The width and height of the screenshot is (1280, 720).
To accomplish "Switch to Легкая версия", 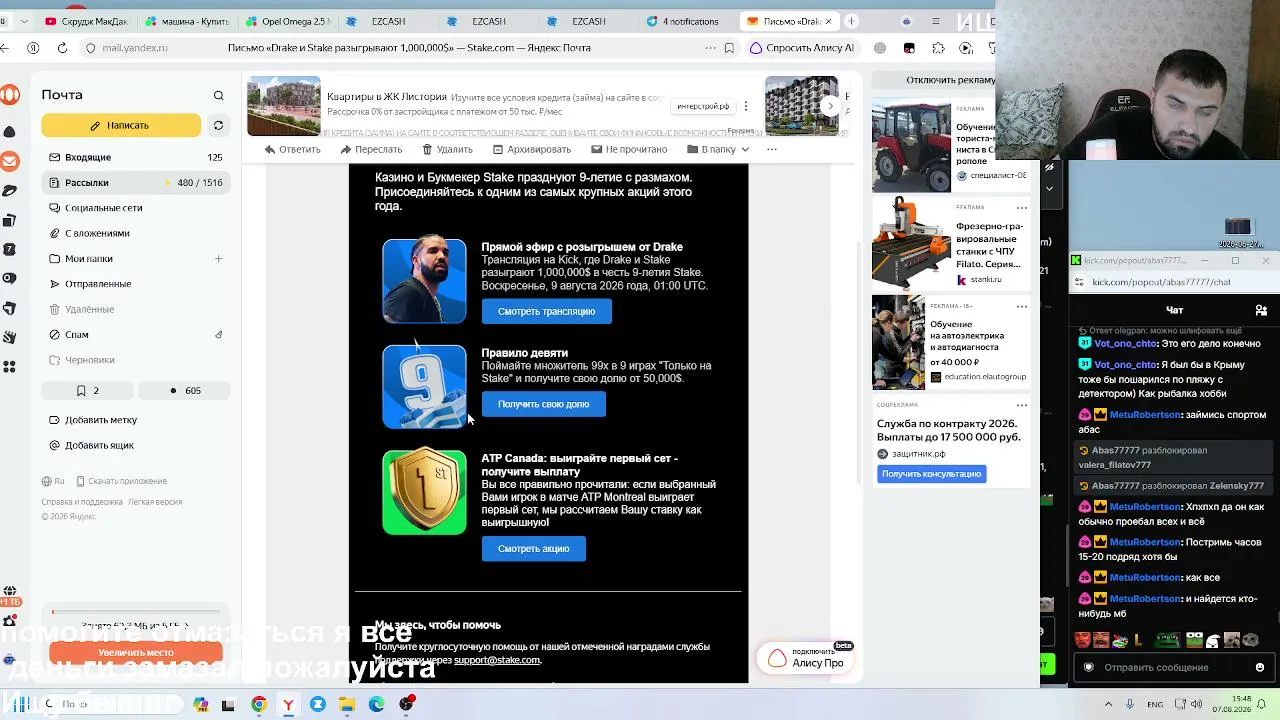I will [x=155, y=502].
